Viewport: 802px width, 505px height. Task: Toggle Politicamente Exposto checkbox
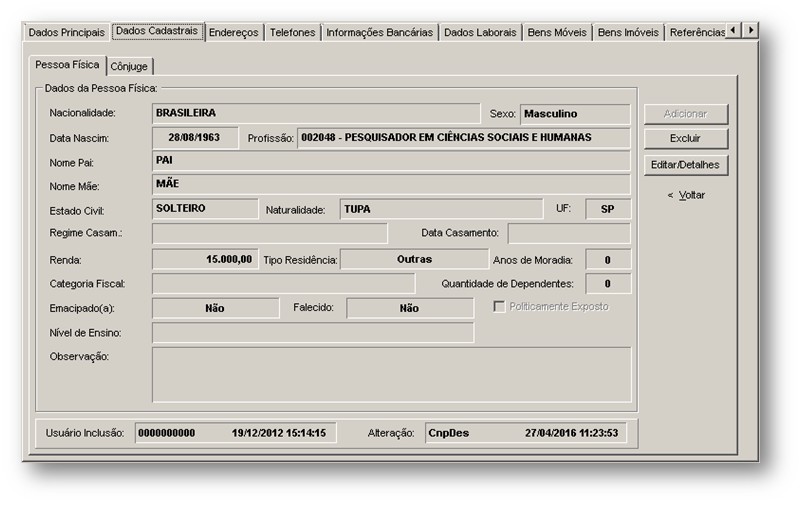coord(499,306)
